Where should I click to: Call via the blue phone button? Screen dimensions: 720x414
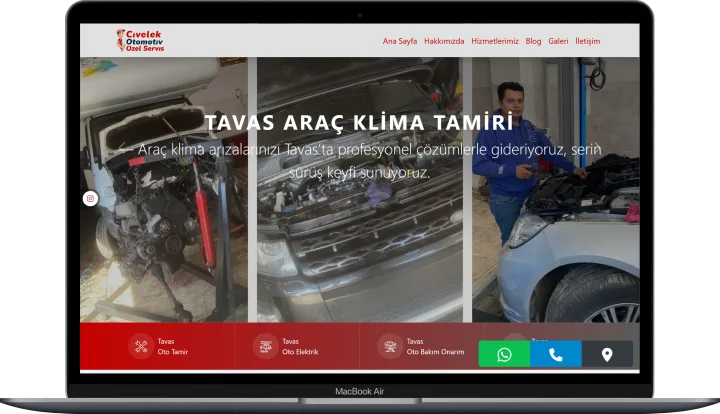point(556,354)
